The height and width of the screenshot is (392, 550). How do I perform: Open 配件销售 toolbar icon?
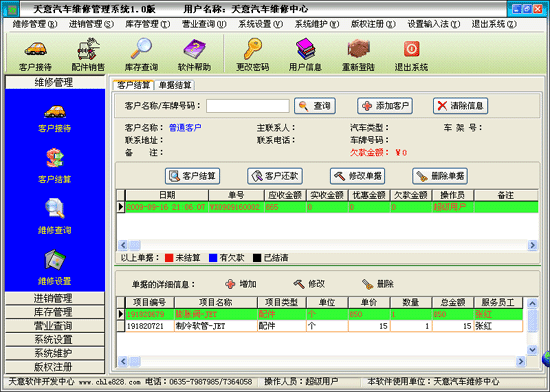(88, 55)
